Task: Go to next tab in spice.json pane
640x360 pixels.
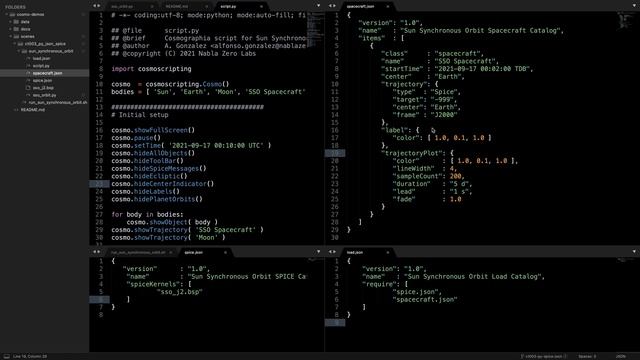Action: click(x=99, y=252)
